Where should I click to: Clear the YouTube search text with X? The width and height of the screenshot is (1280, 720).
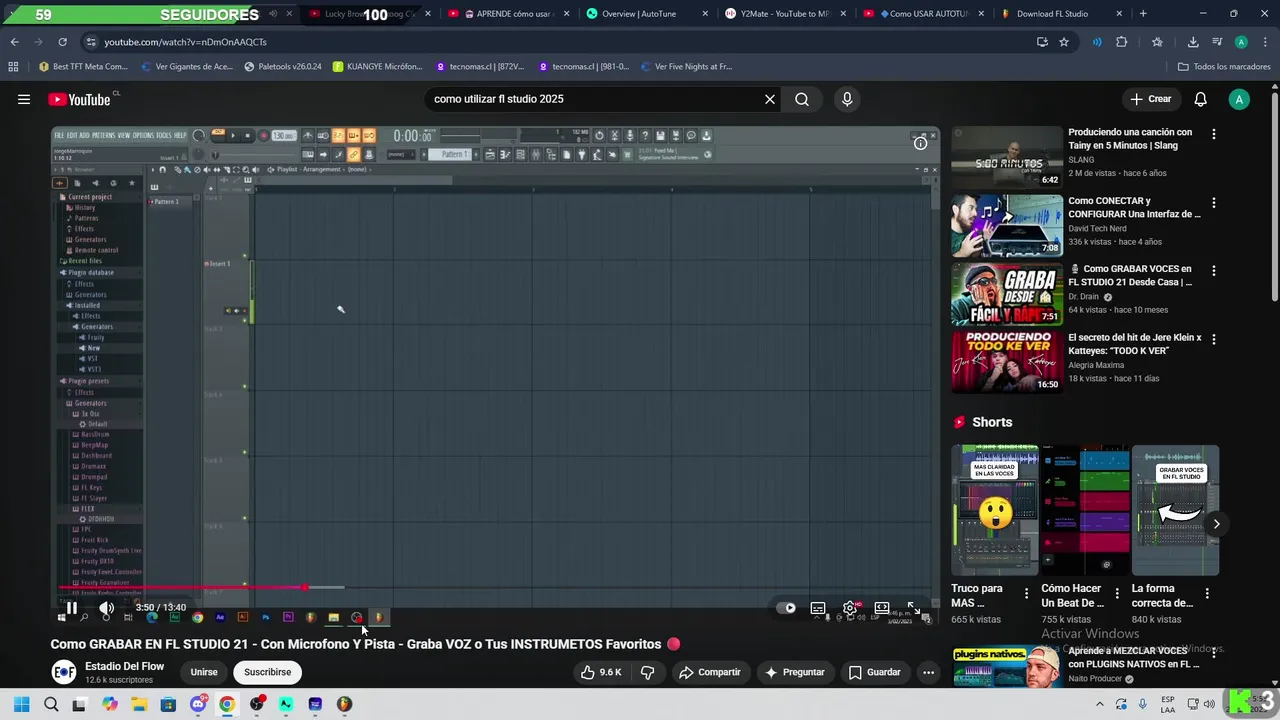(770, 99)
